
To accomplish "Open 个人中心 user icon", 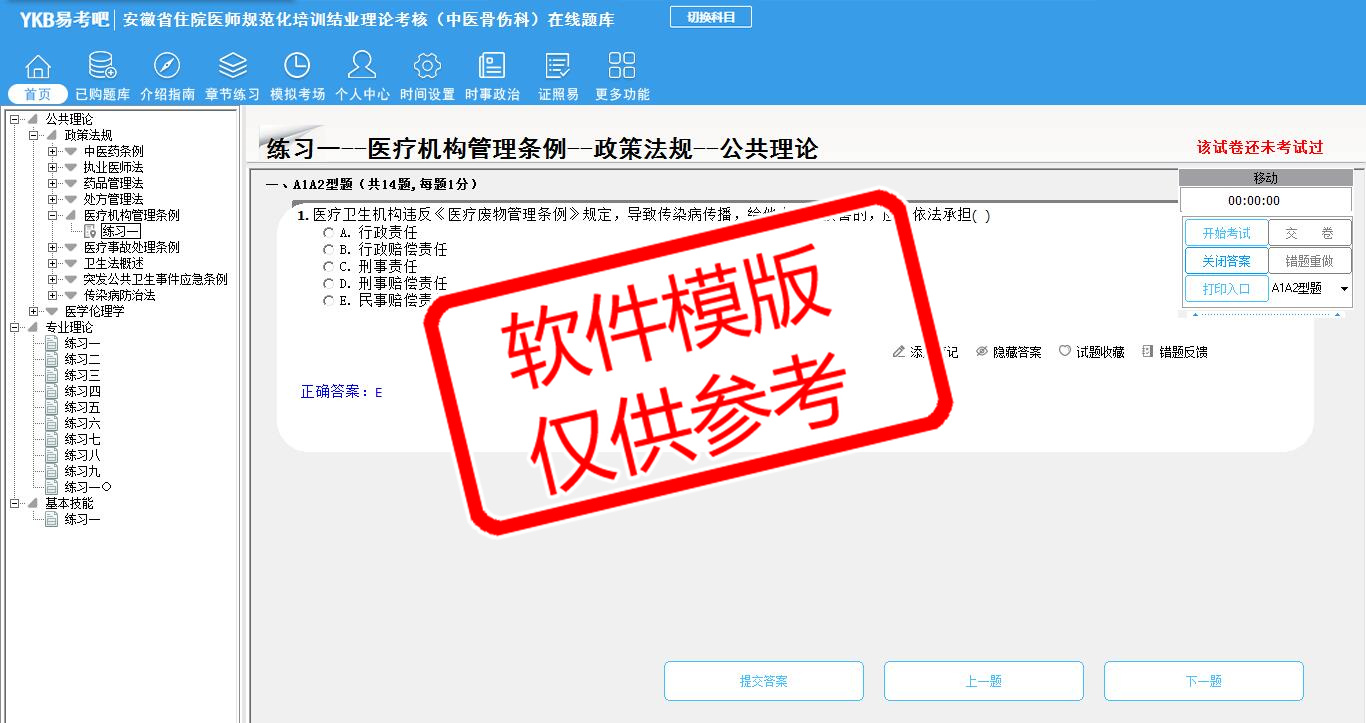I will pos(362,67).
